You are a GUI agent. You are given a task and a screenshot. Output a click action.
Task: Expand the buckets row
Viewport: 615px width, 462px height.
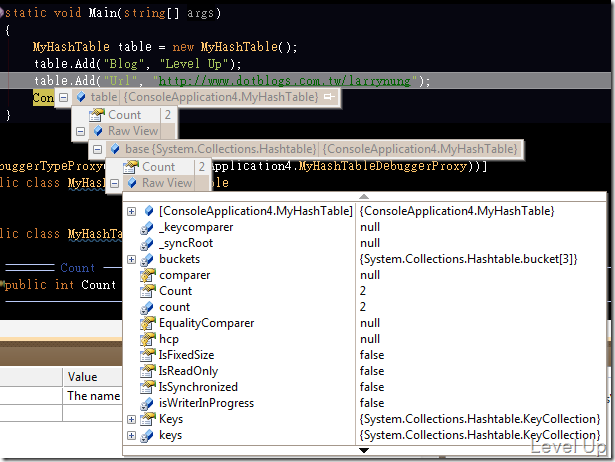click(x=131, y=259)
